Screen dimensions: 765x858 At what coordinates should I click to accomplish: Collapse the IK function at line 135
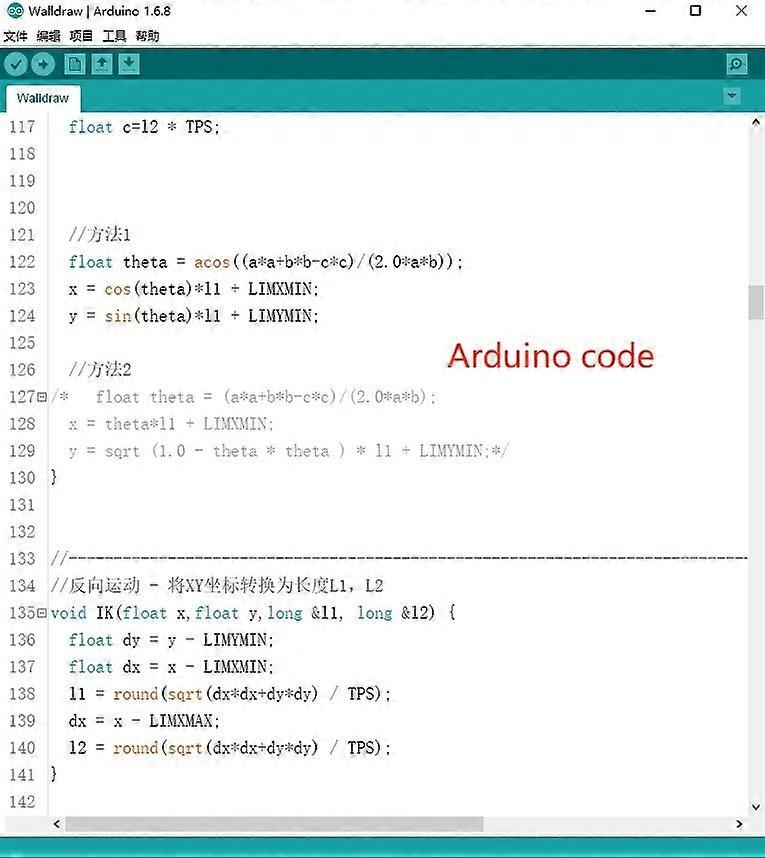pos(41,613)
